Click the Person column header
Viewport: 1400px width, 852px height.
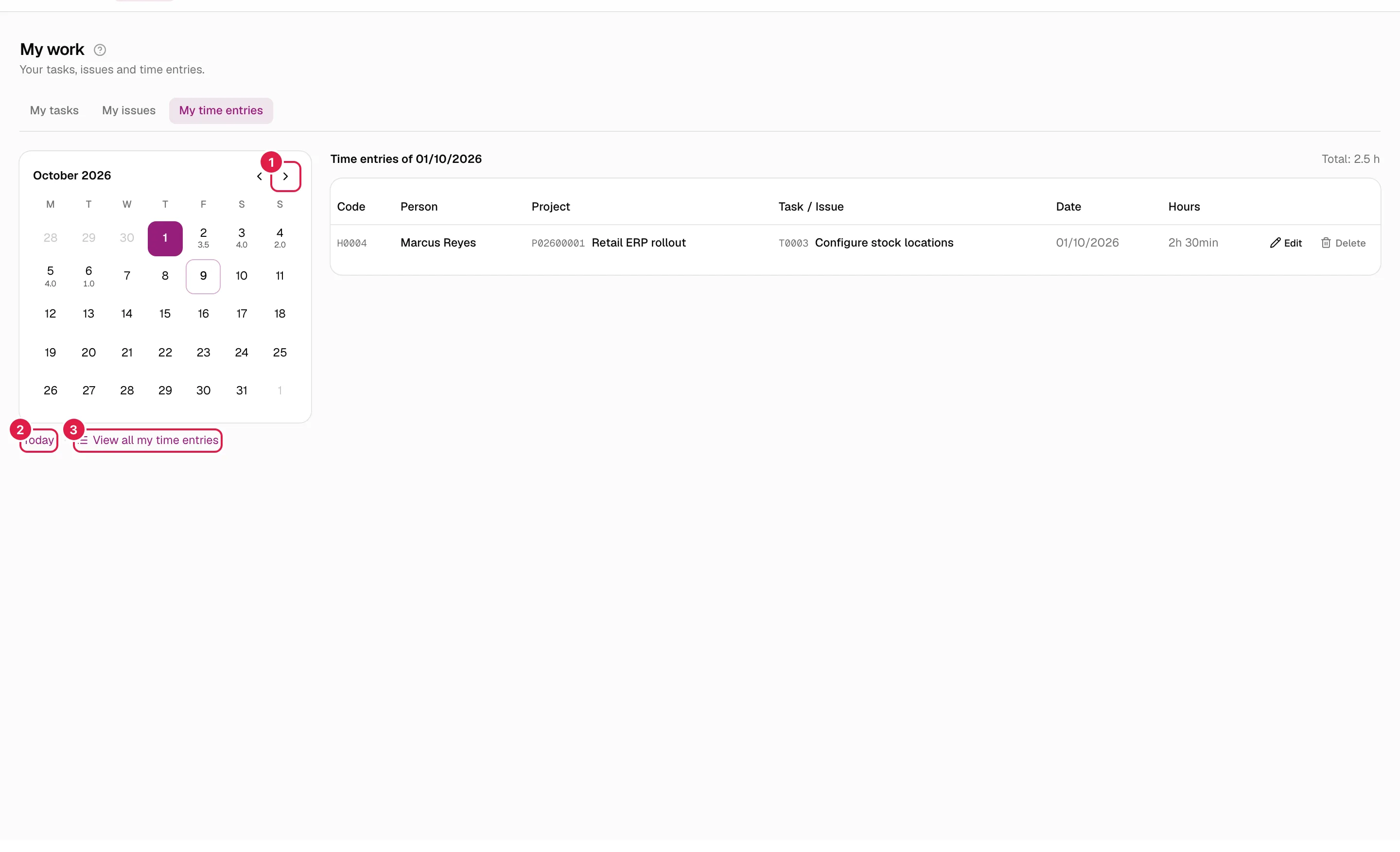419,207
